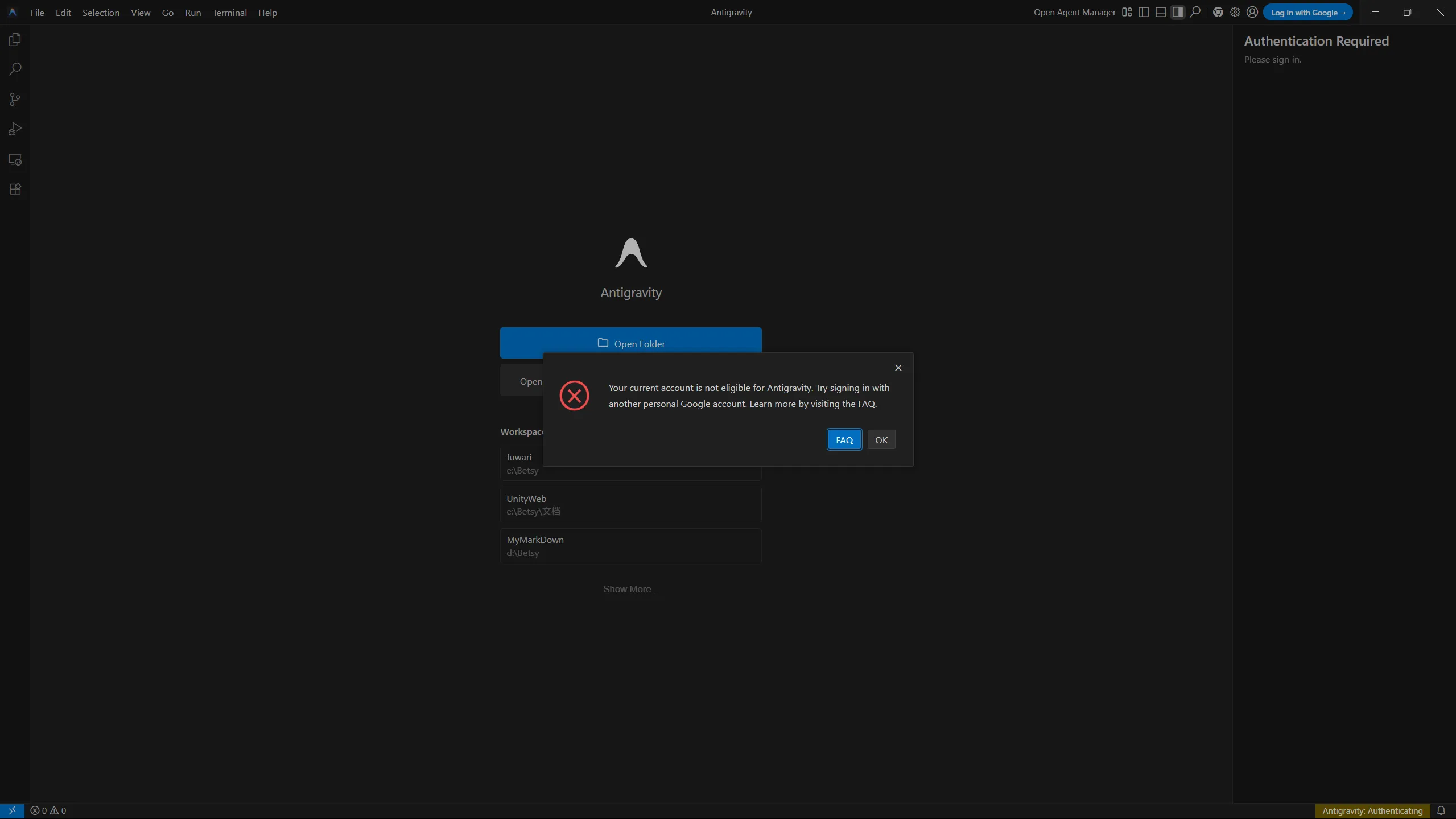The width and height of the screenshot is (1456, 819).
Task: Toggle the primary side bar layout
Action: (x=1144, y=12)
